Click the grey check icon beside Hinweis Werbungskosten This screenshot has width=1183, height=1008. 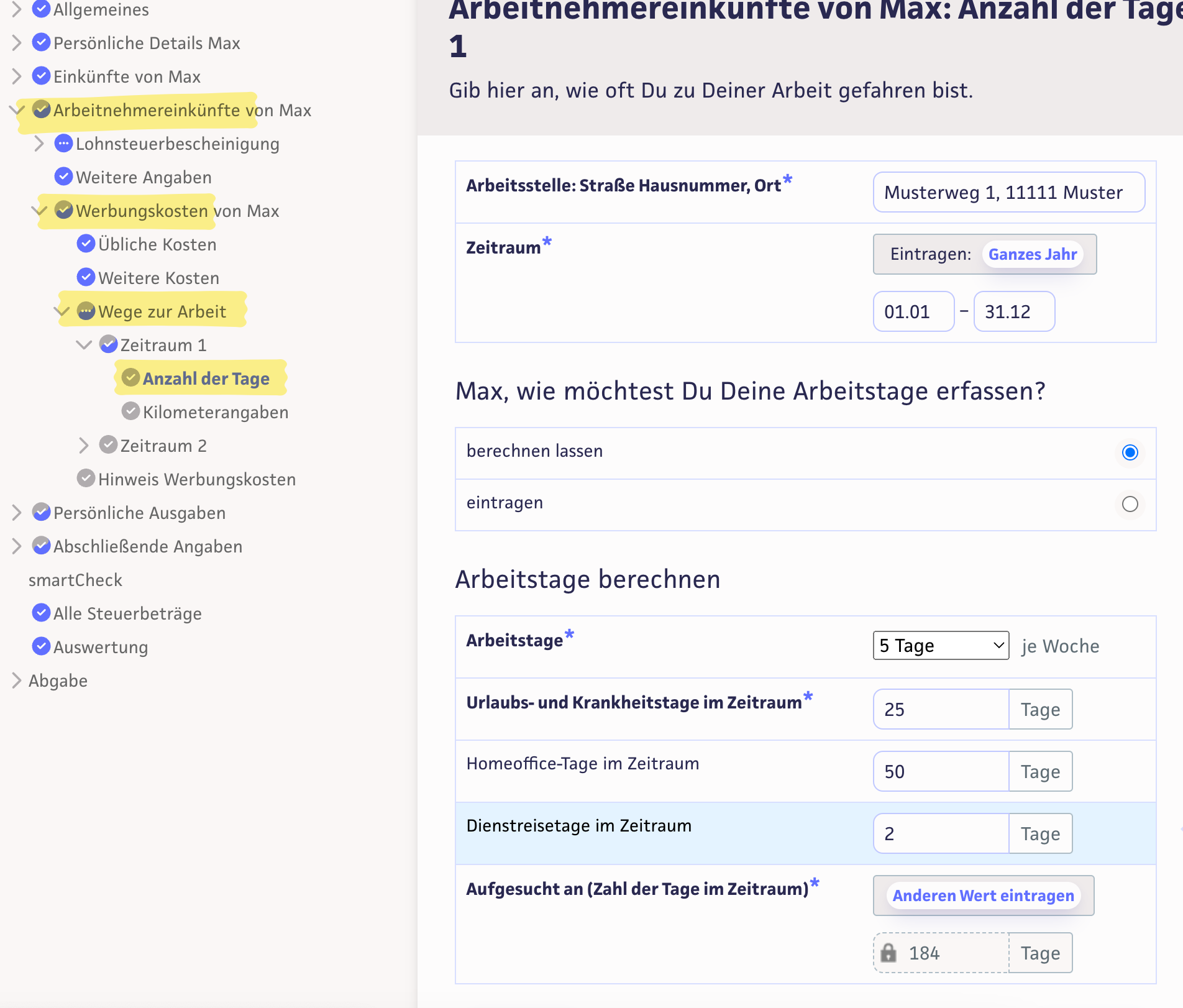point(86,479)
